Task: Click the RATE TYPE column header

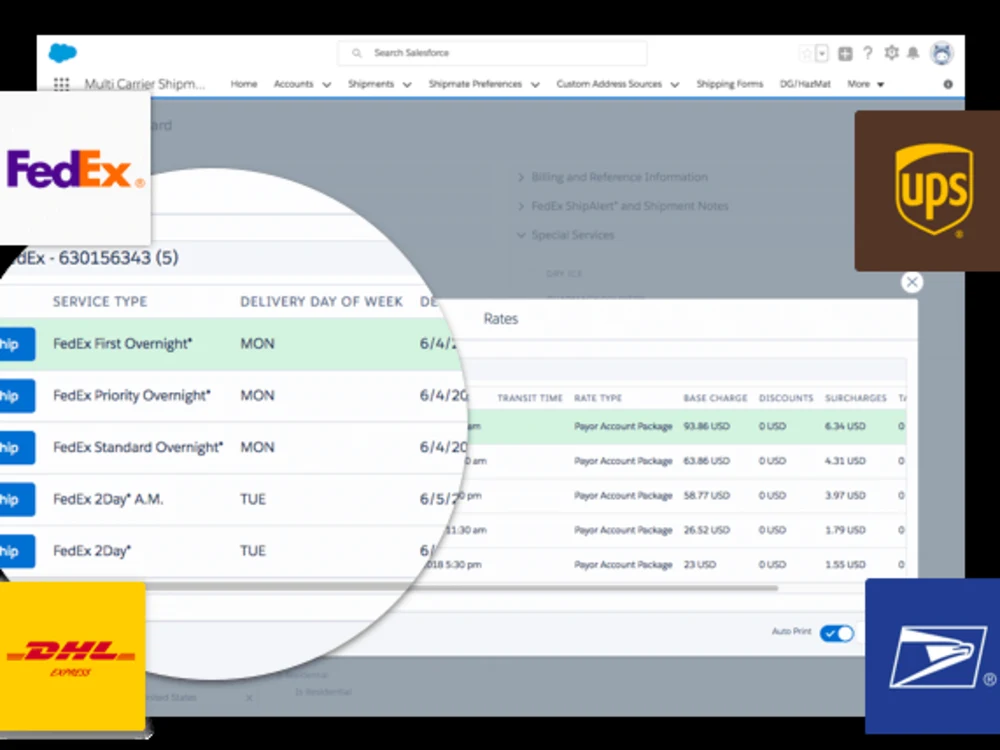Action: pos(598,398)
